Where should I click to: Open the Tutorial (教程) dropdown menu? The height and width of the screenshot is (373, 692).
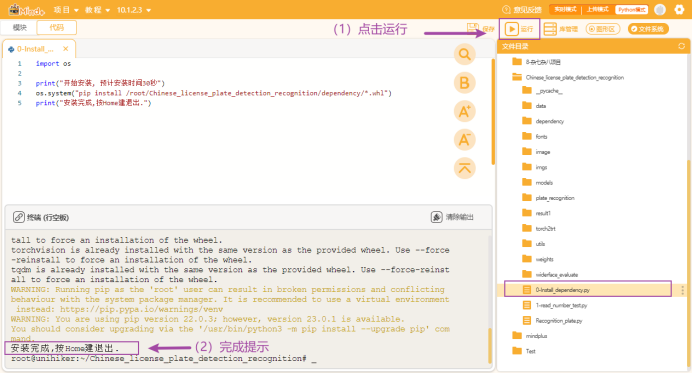click(97, 10)
